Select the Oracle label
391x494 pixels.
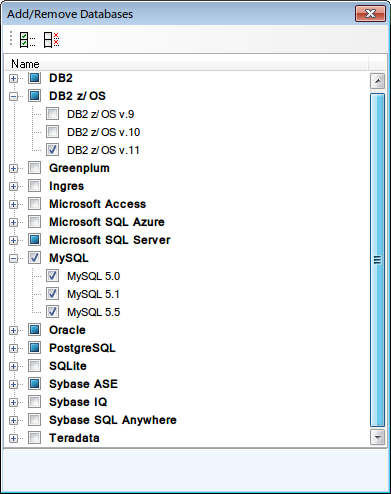(67, 330)
